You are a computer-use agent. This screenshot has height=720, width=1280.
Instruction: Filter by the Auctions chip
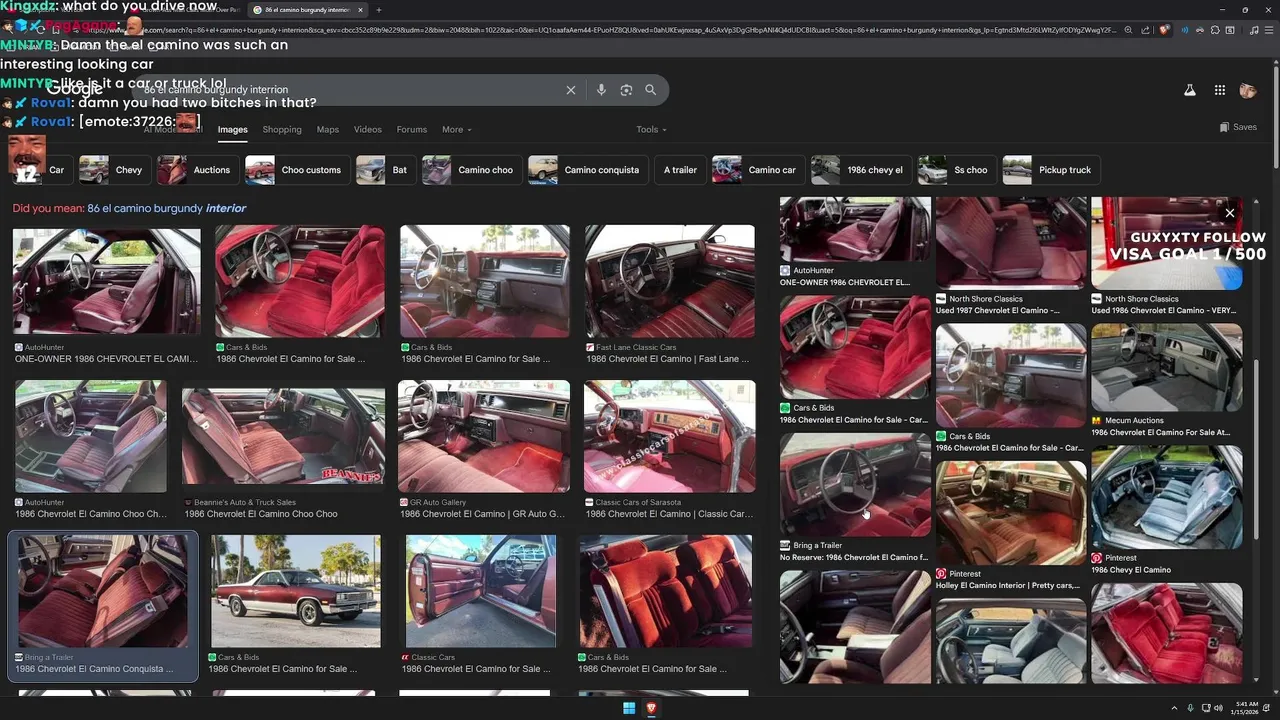click(x=196, y=170)
